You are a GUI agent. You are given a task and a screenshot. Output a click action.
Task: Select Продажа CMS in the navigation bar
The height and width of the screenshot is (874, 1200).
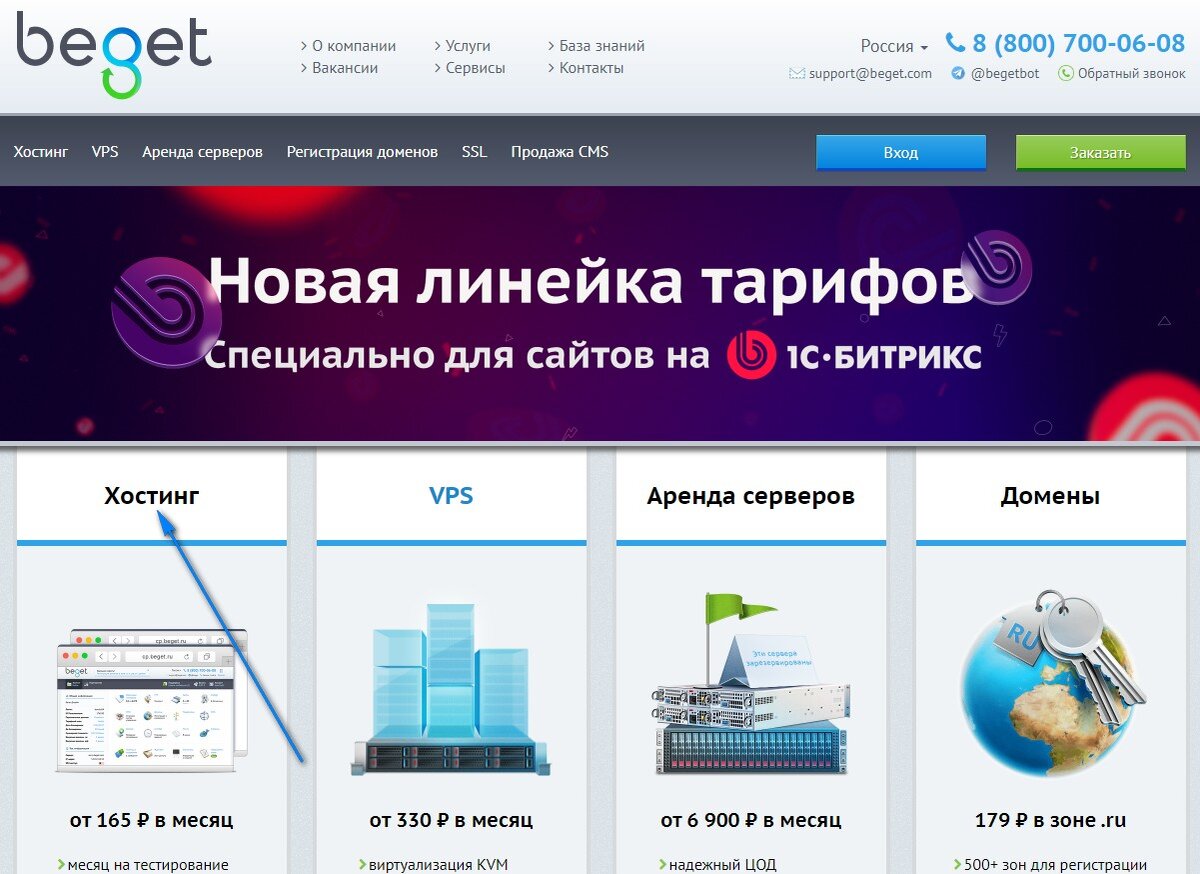(x=559, y=152)
